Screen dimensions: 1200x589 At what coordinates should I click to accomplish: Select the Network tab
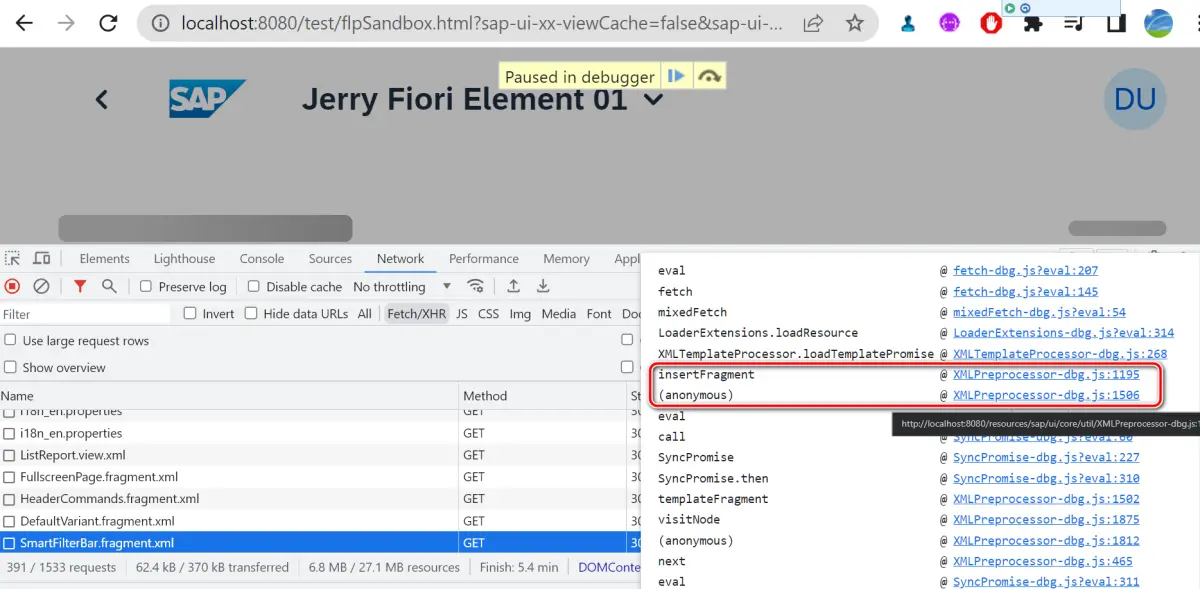click(x=400, y=259)
